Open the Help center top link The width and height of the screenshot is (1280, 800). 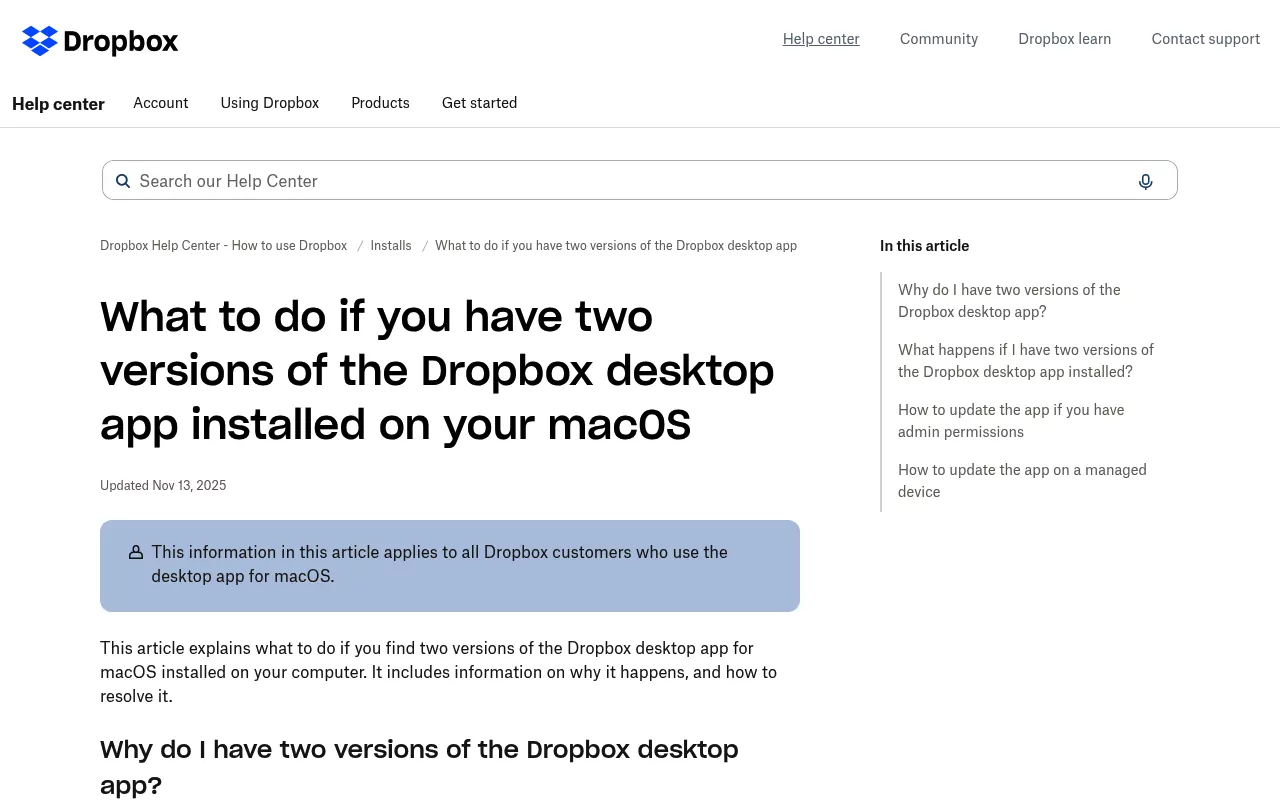821,39
